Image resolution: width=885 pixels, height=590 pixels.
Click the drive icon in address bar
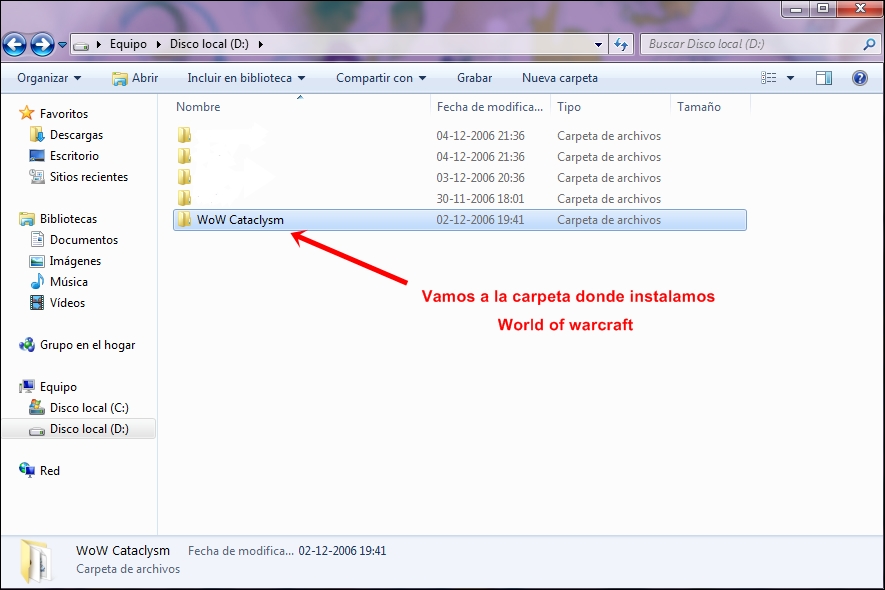[x=81, y=45]
